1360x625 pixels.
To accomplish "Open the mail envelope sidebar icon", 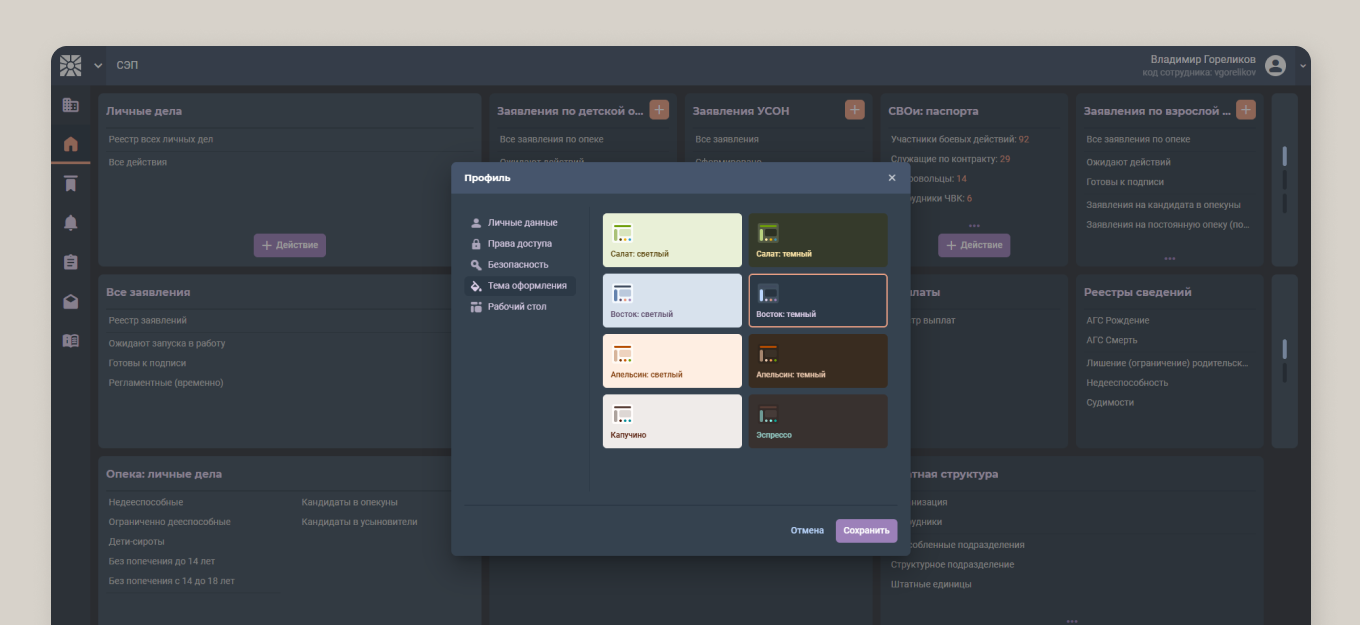I will pyautogui.click(x=70, y=301).
